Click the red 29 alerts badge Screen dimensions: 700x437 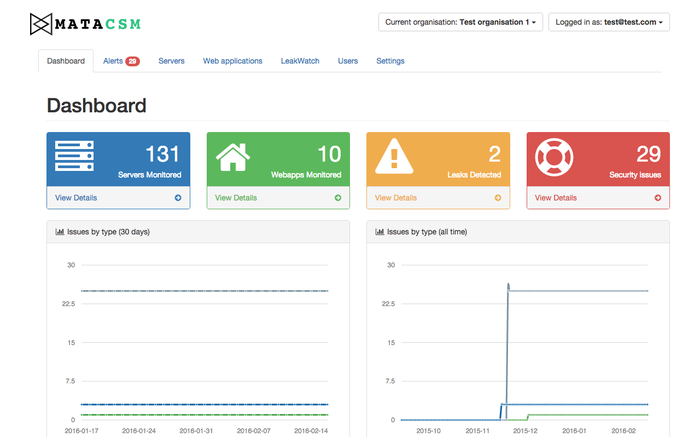(133, 61)
